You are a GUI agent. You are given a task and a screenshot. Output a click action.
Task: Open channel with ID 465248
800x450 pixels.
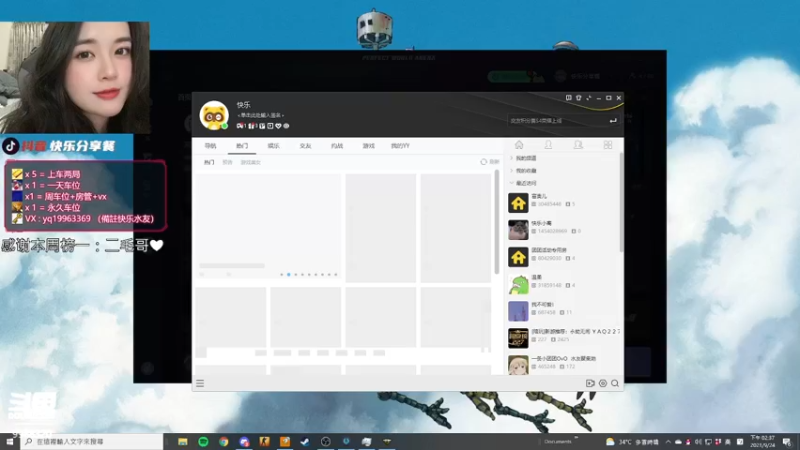click(x=563, y=364)
